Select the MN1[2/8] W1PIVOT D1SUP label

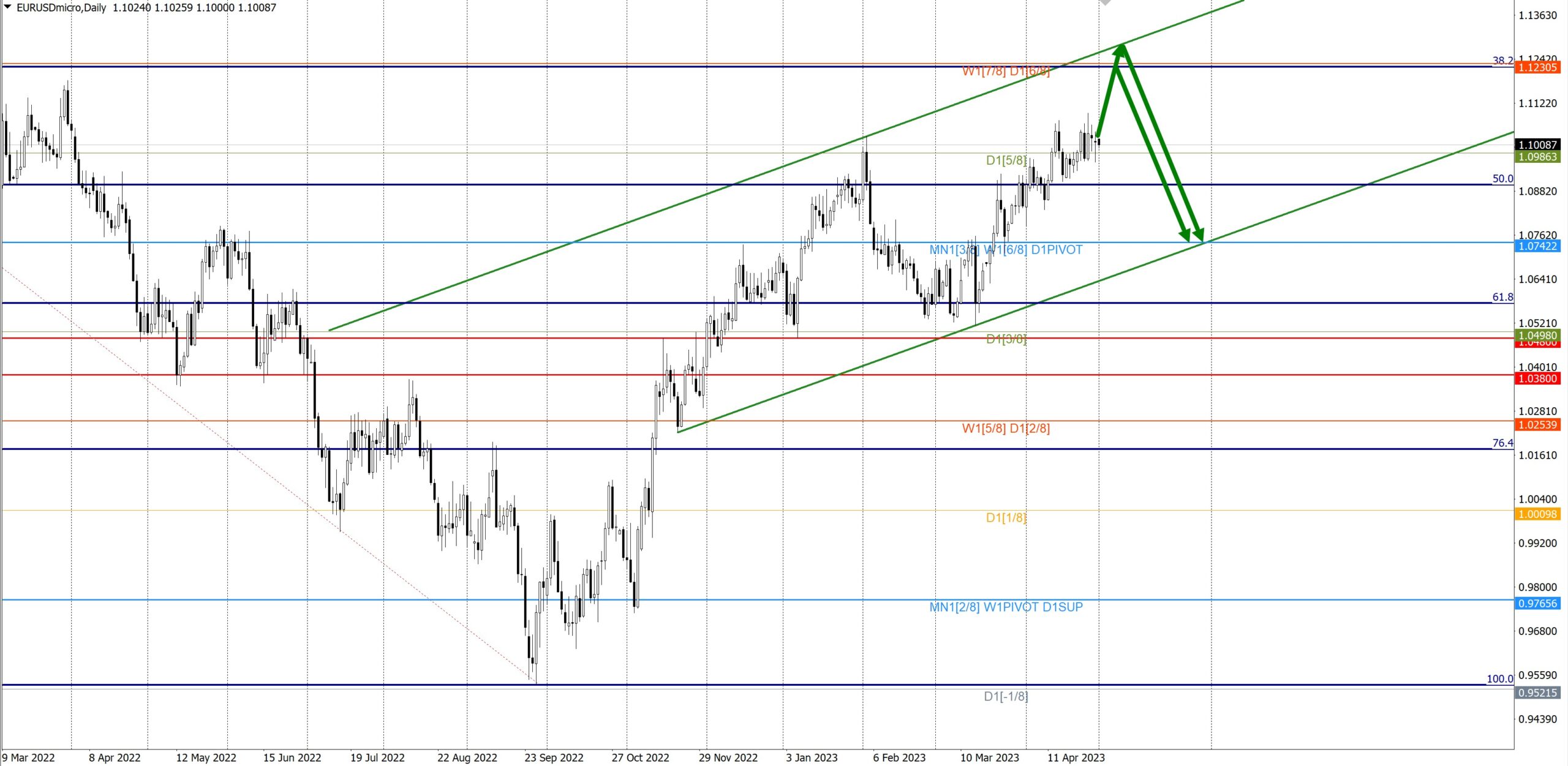click(x=1006, y=607)
